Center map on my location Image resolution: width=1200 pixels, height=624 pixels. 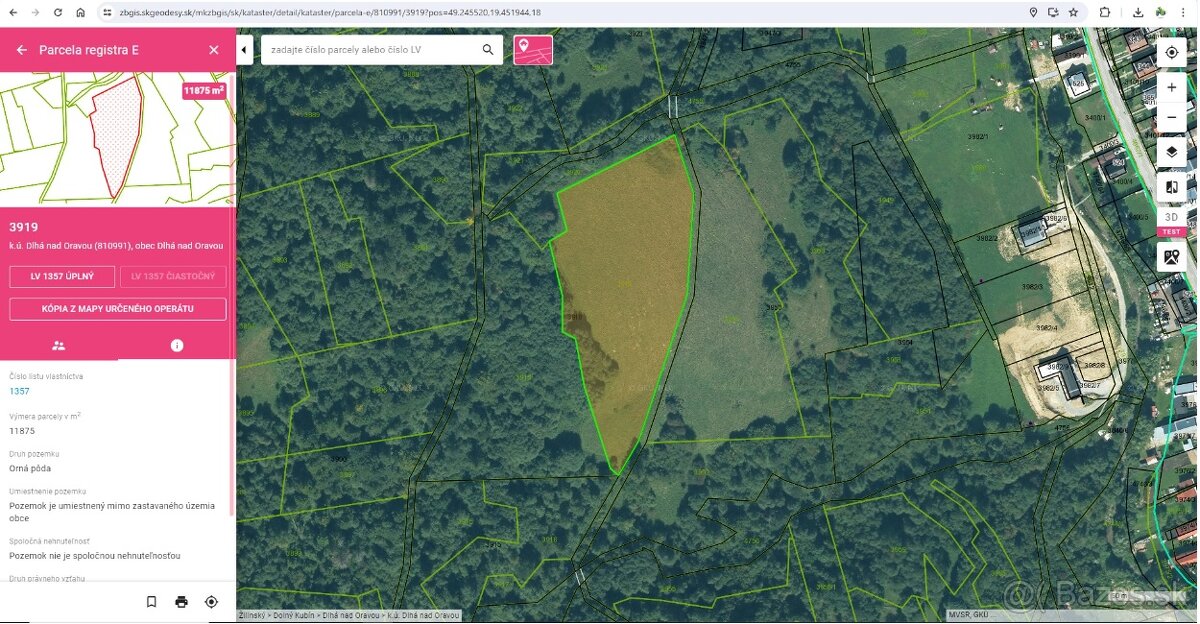coord(1171,53)
